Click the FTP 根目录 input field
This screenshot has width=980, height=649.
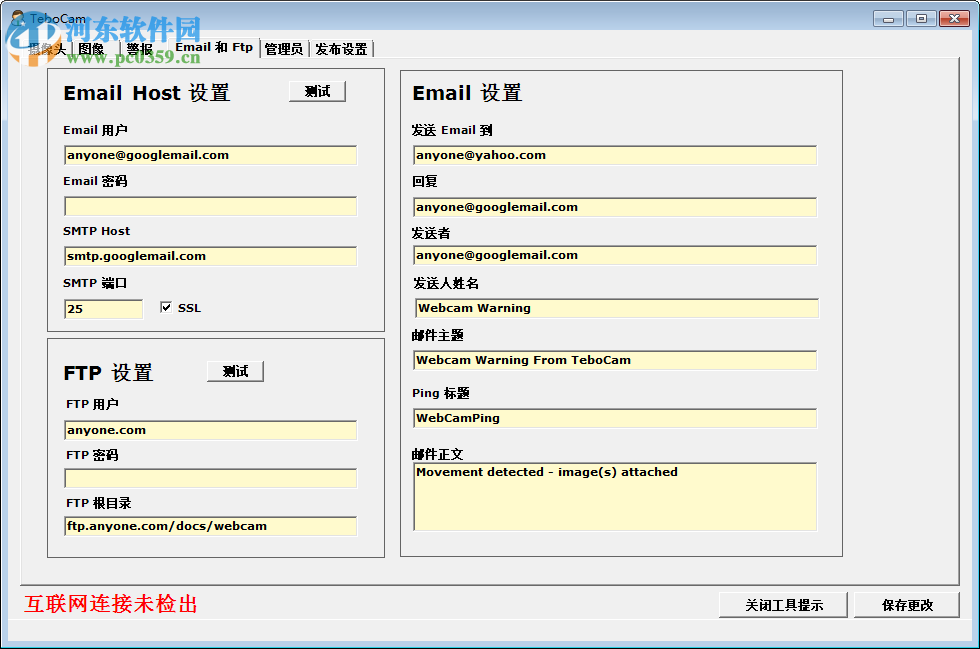pyautogui.click(x=211, y=526)
